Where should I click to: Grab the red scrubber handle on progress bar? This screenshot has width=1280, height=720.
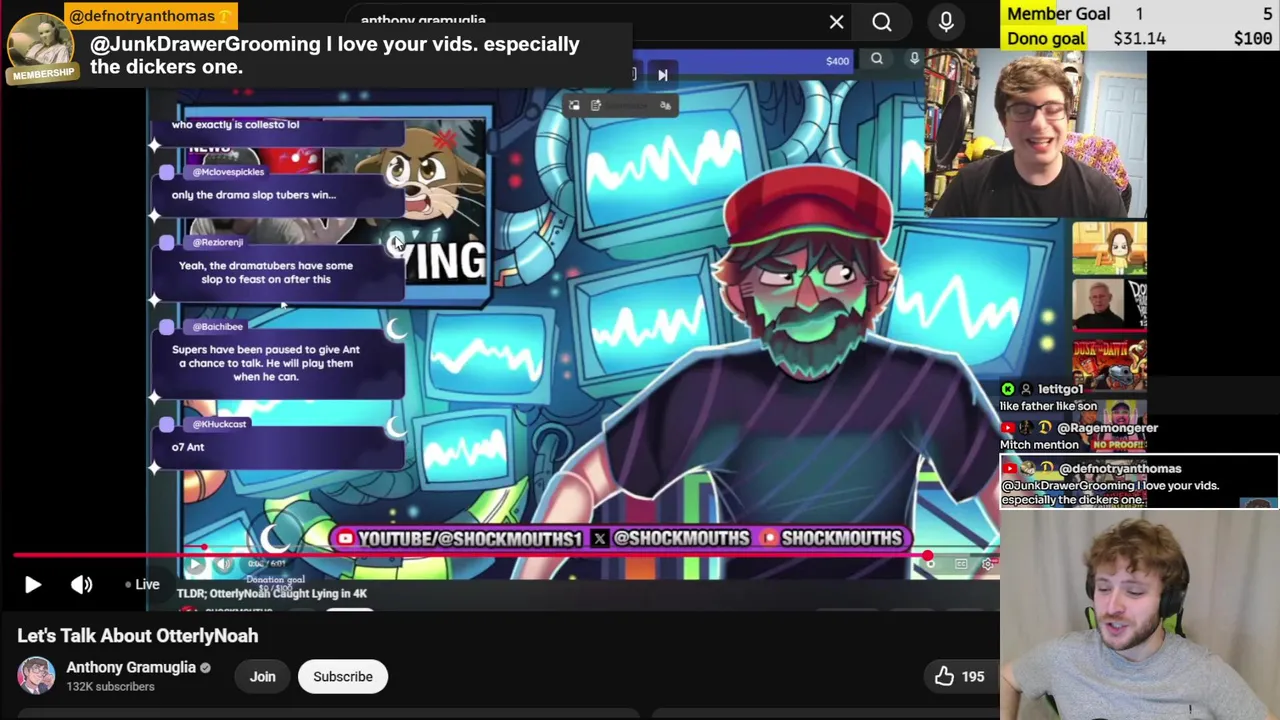[928, 555]
